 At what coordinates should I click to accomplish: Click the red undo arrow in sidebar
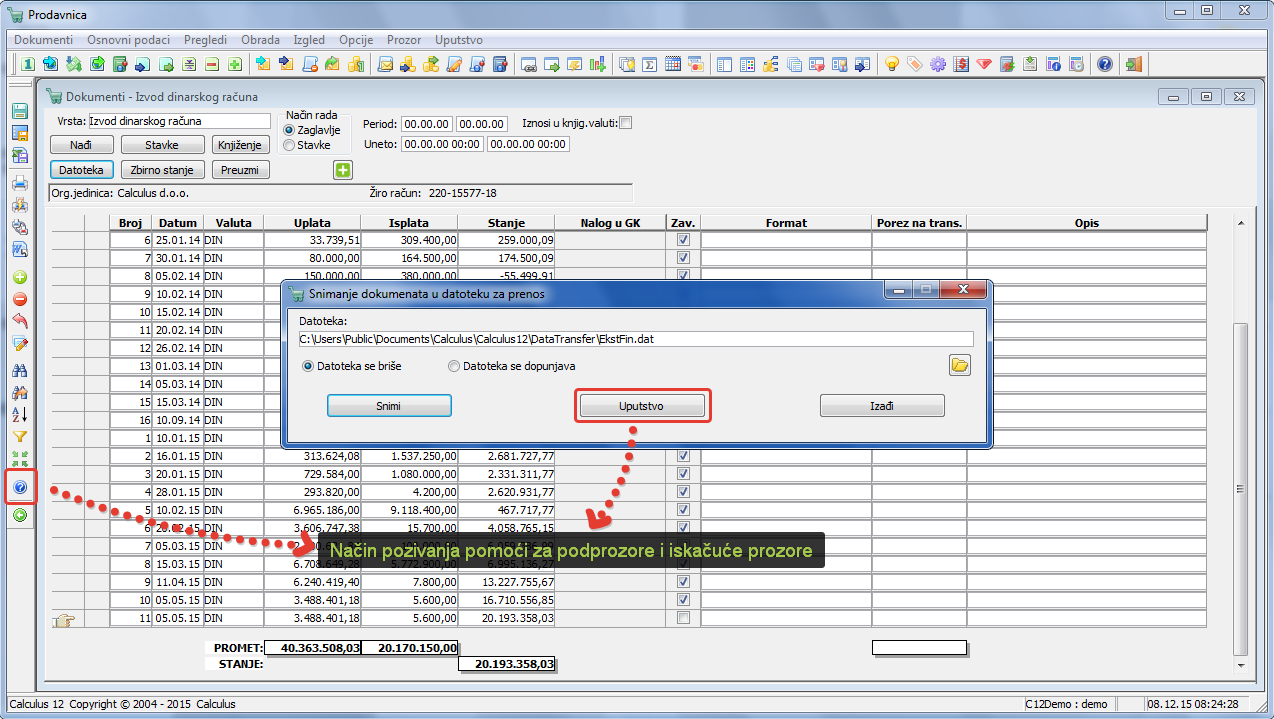(x=19, y=321)
